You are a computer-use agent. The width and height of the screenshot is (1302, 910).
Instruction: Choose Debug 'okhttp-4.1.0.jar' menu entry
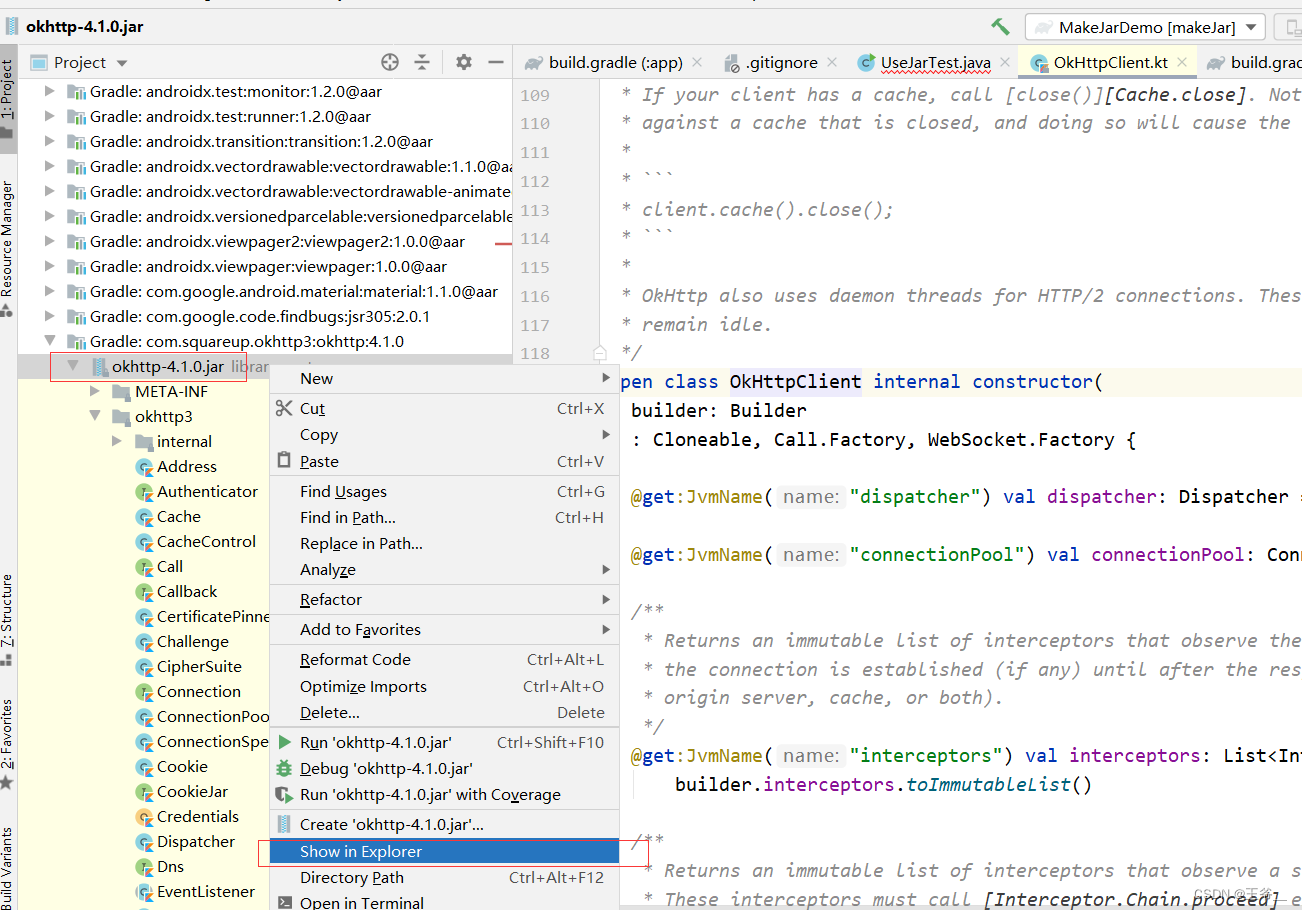coord(444,768)
